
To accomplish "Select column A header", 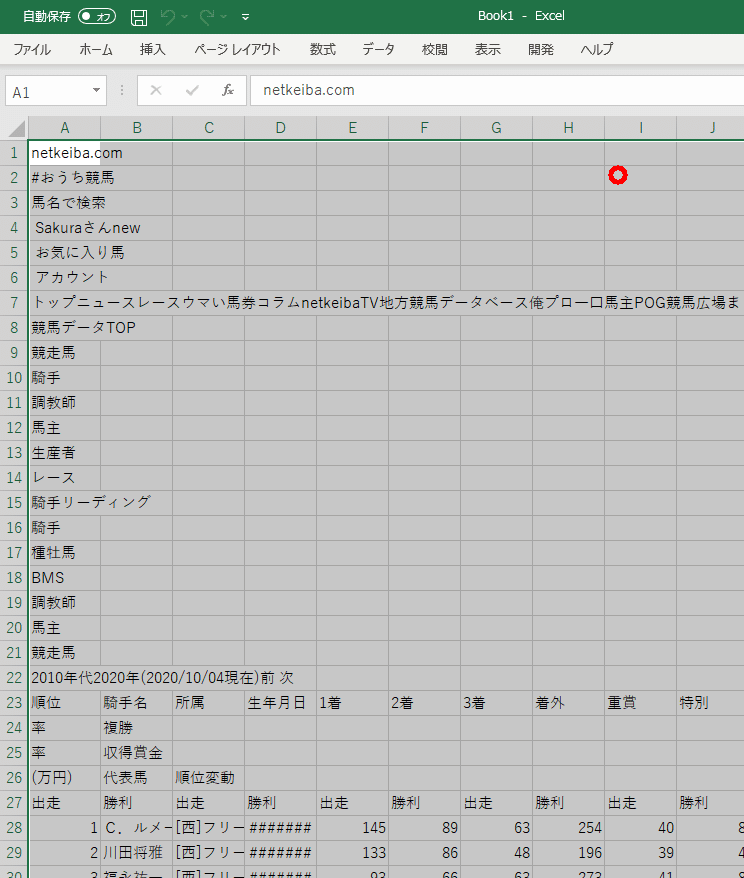I will [65, 128].
